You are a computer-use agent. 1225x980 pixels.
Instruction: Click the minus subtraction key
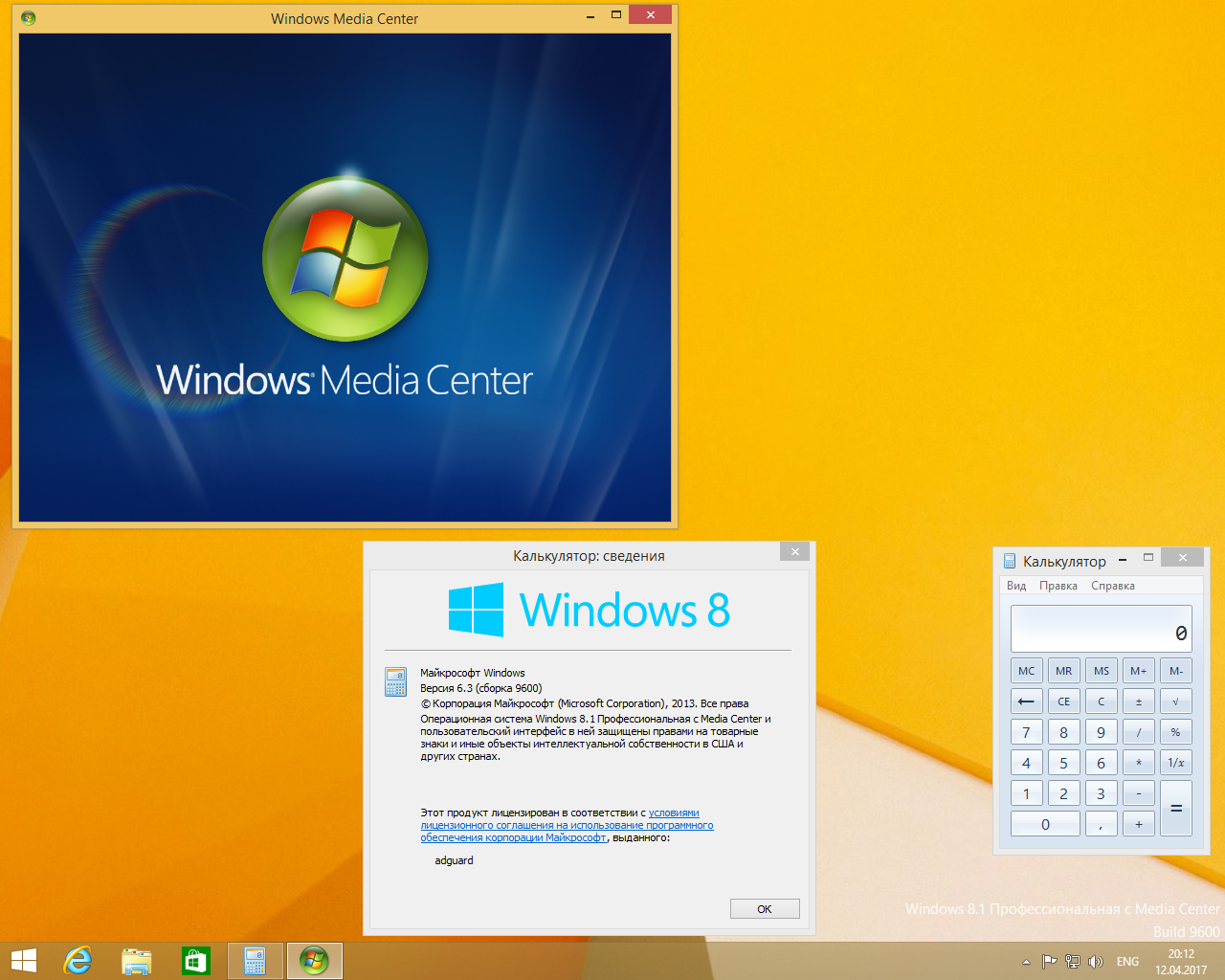click(1139, 793)
